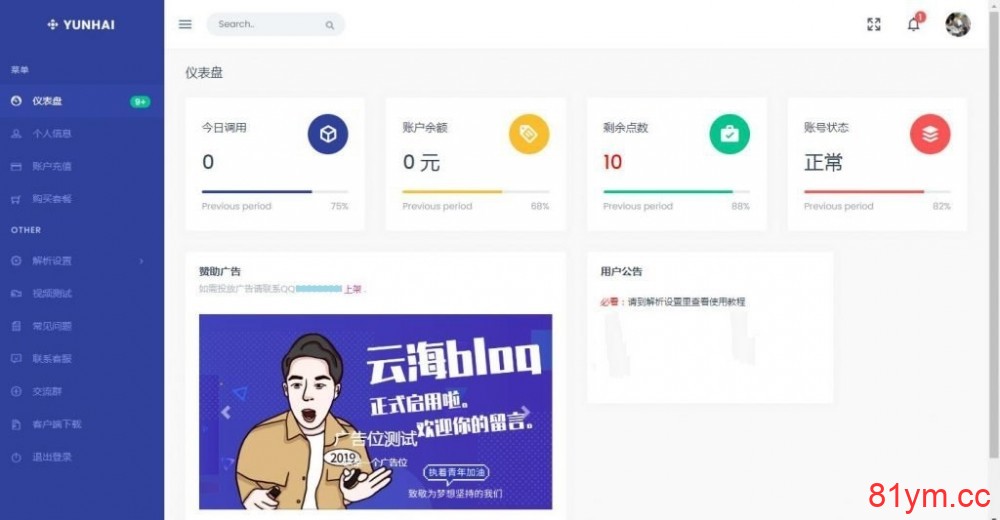This screenshot has width=1000, height=520.
Task: Click the 剩余点数 green progress bar
Action: 676,191
